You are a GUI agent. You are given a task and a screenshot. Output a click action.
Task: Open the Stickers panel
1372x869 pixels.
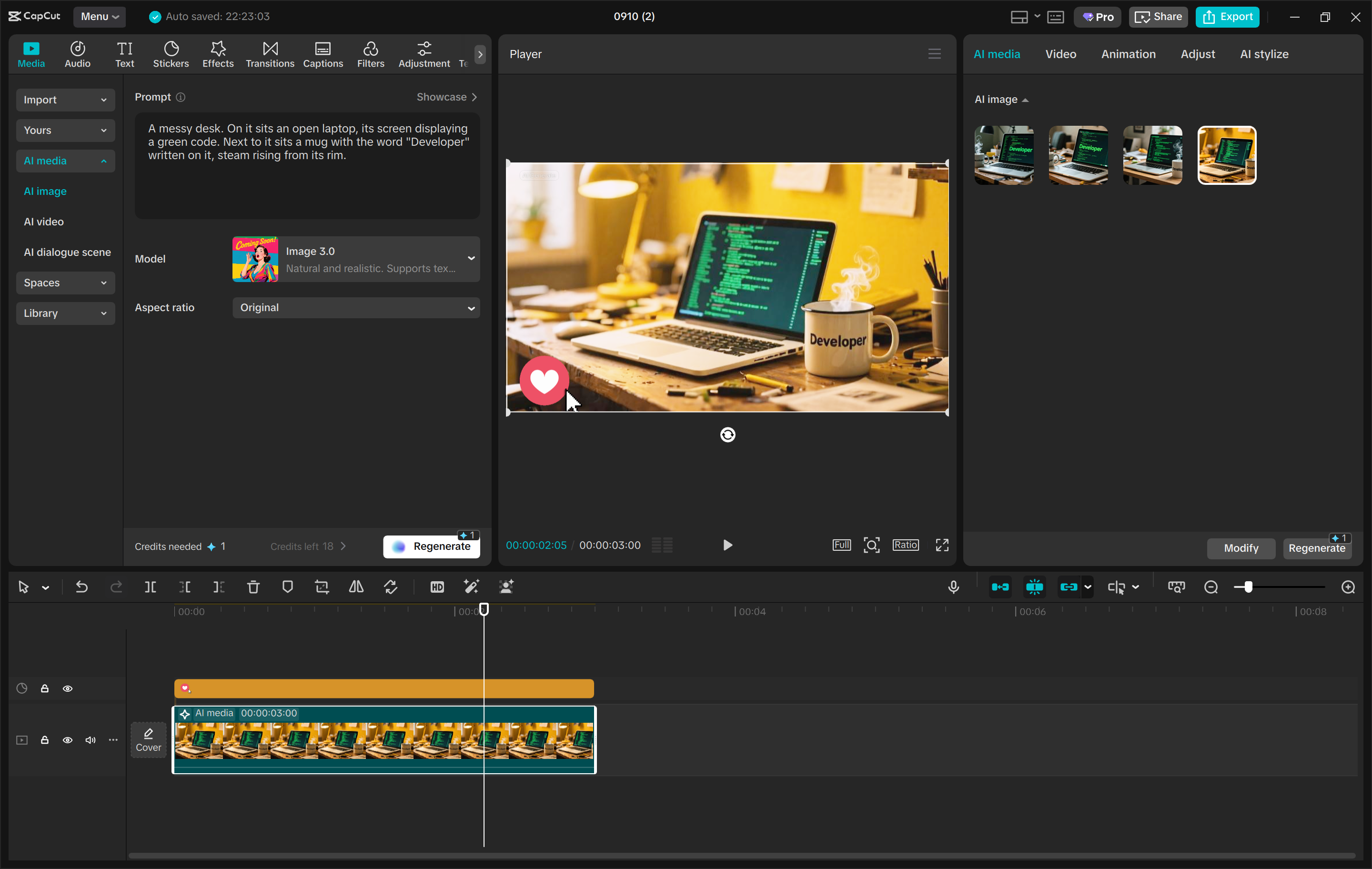(171, 55)
